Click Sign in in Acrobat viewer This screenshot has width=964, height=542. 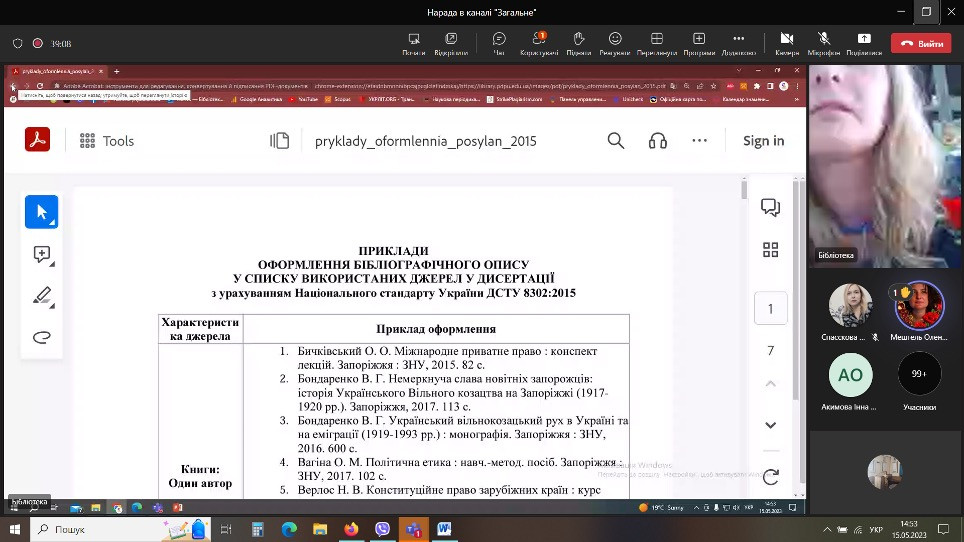tap(763, 141)
